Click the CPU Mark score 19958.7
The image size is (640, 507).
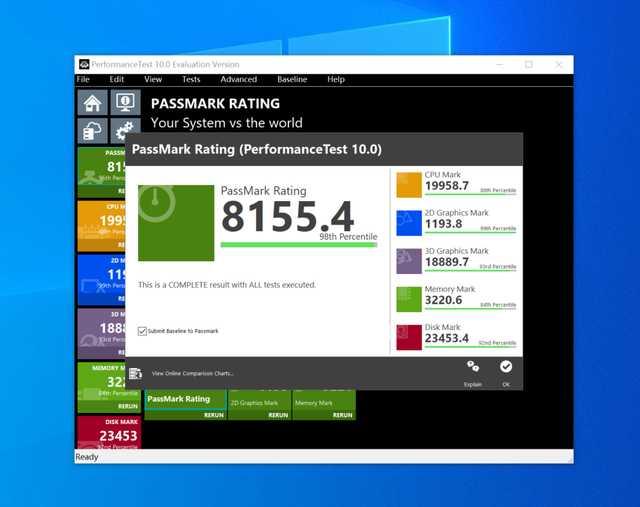pos(447,186)
